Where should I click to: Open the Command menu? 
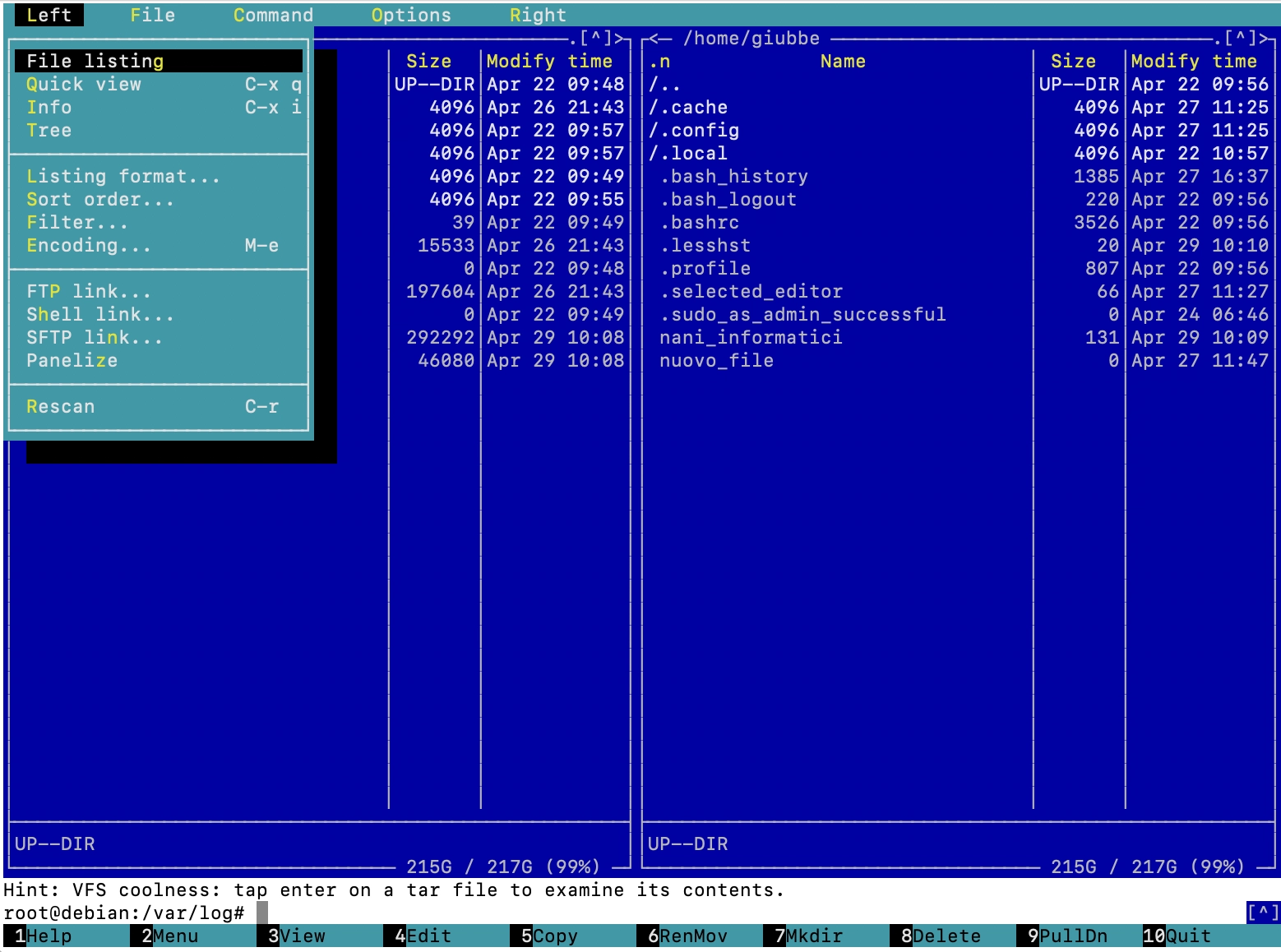coord(273,14)
